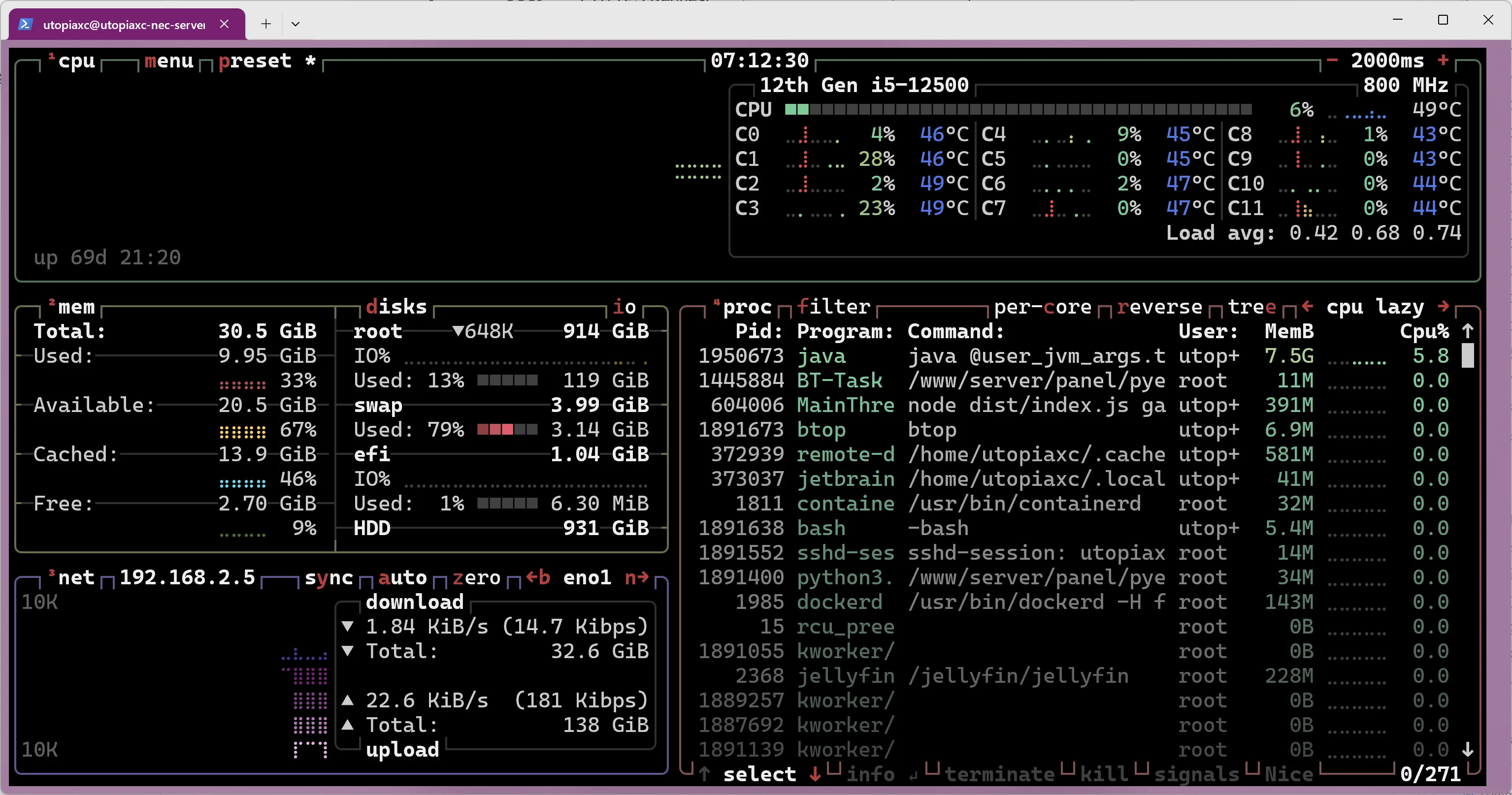Viewport: 1512px width, 795px height.
Task: Click the Pid: column header
Action: click(759, 331)
